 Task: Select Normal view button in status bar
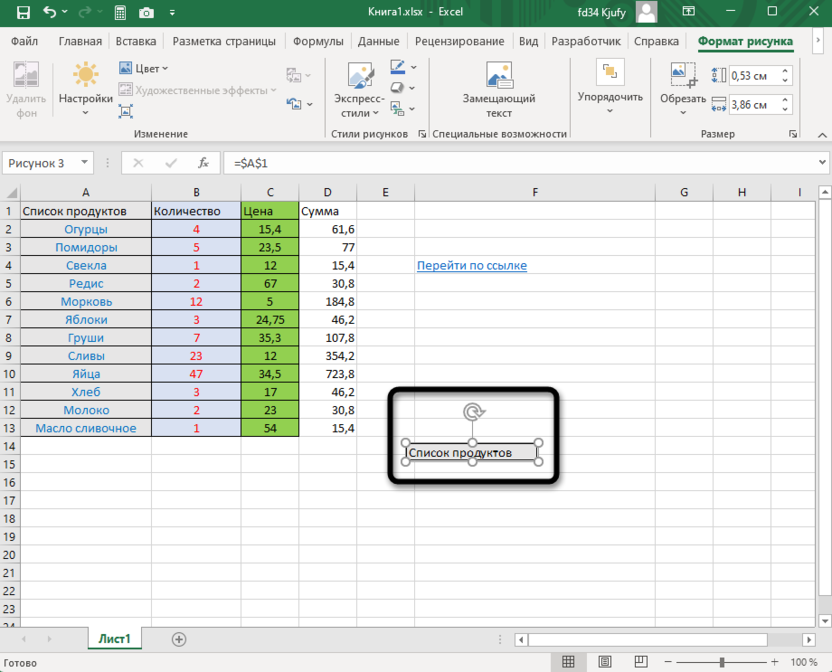click(568, 662)
